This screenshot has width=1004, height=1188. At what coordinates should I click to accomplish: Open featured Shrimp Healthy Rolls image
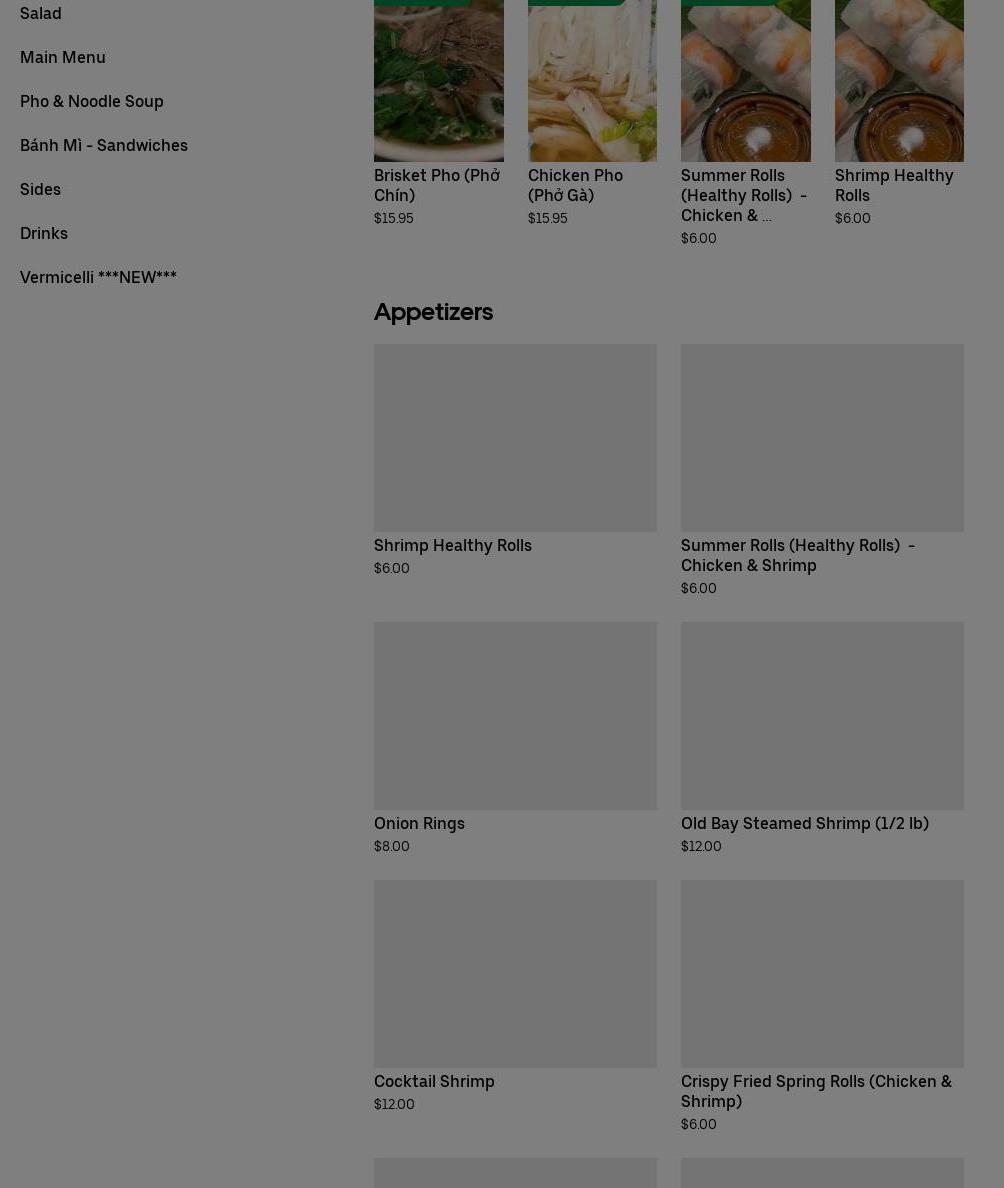pos(899,80)
